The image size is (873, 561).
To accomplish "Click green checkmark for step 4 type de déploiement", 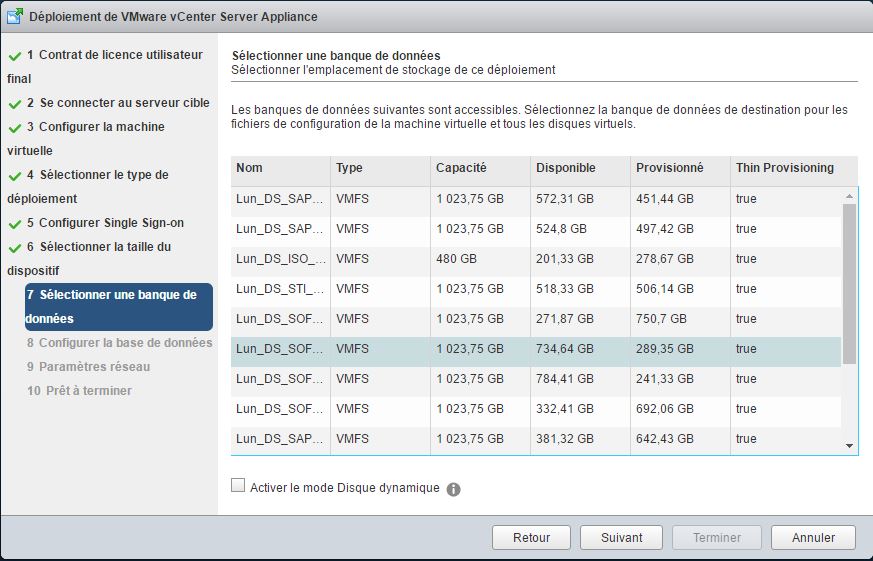I will 15,175.
